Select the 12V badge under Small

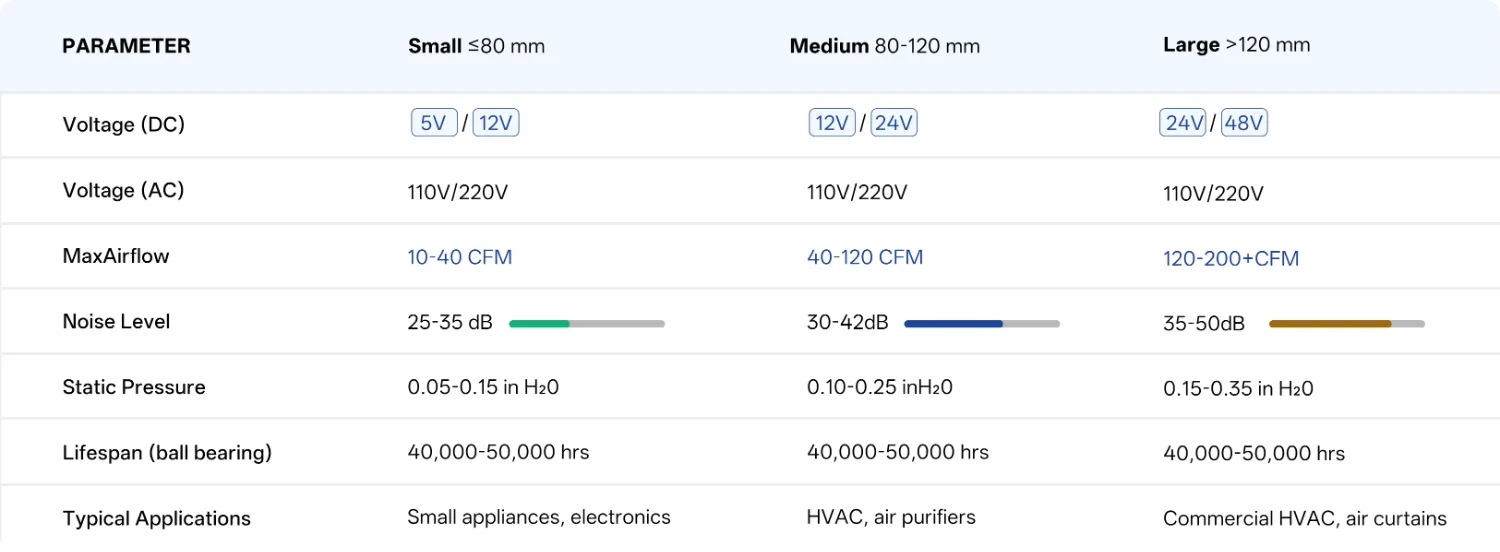(496, 124)
